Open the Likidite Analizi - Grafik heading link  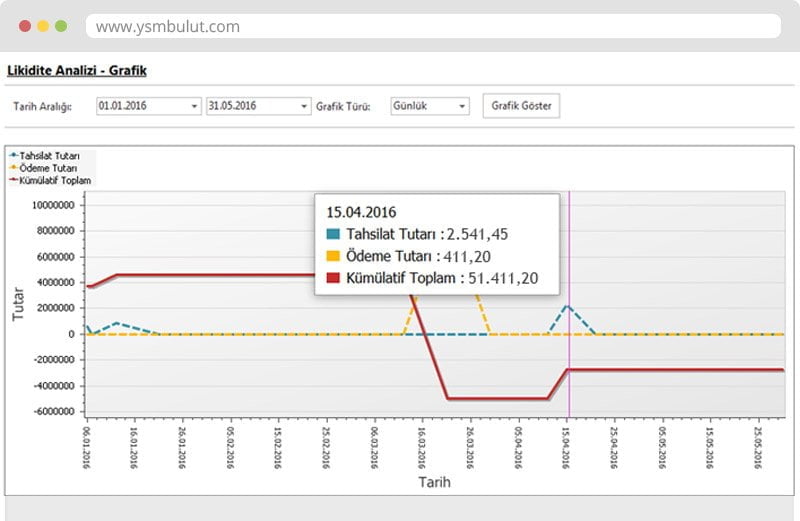click(77, 71)
